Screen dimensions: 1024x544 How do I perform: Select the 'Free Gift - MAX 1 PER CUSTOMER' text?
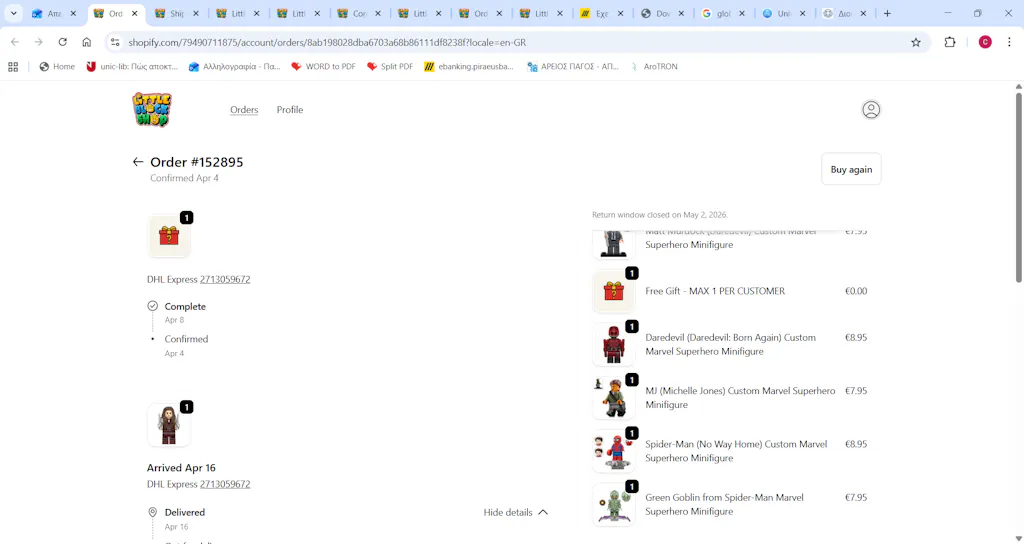coord(715,291)
